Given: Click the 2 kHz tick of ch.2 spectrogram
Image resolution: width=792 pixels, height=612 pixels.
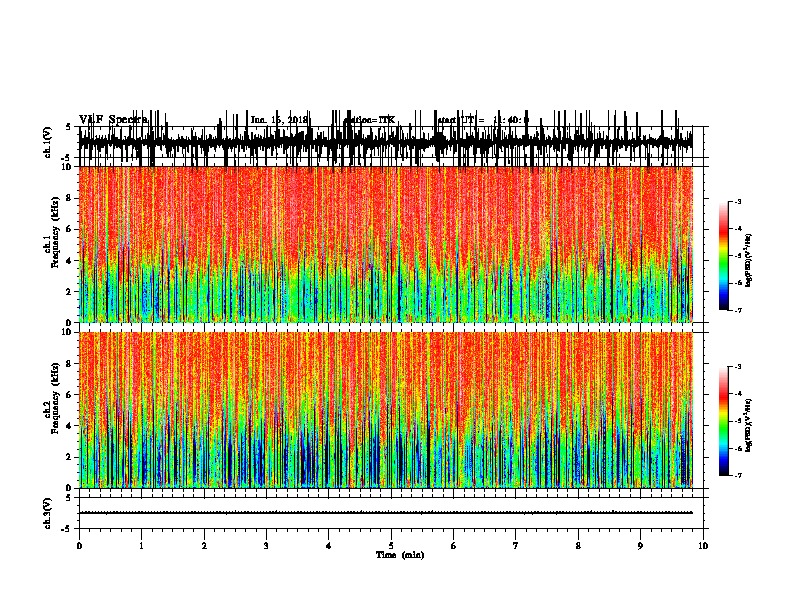Looking at the screenshot, I should tap(70, 457).
